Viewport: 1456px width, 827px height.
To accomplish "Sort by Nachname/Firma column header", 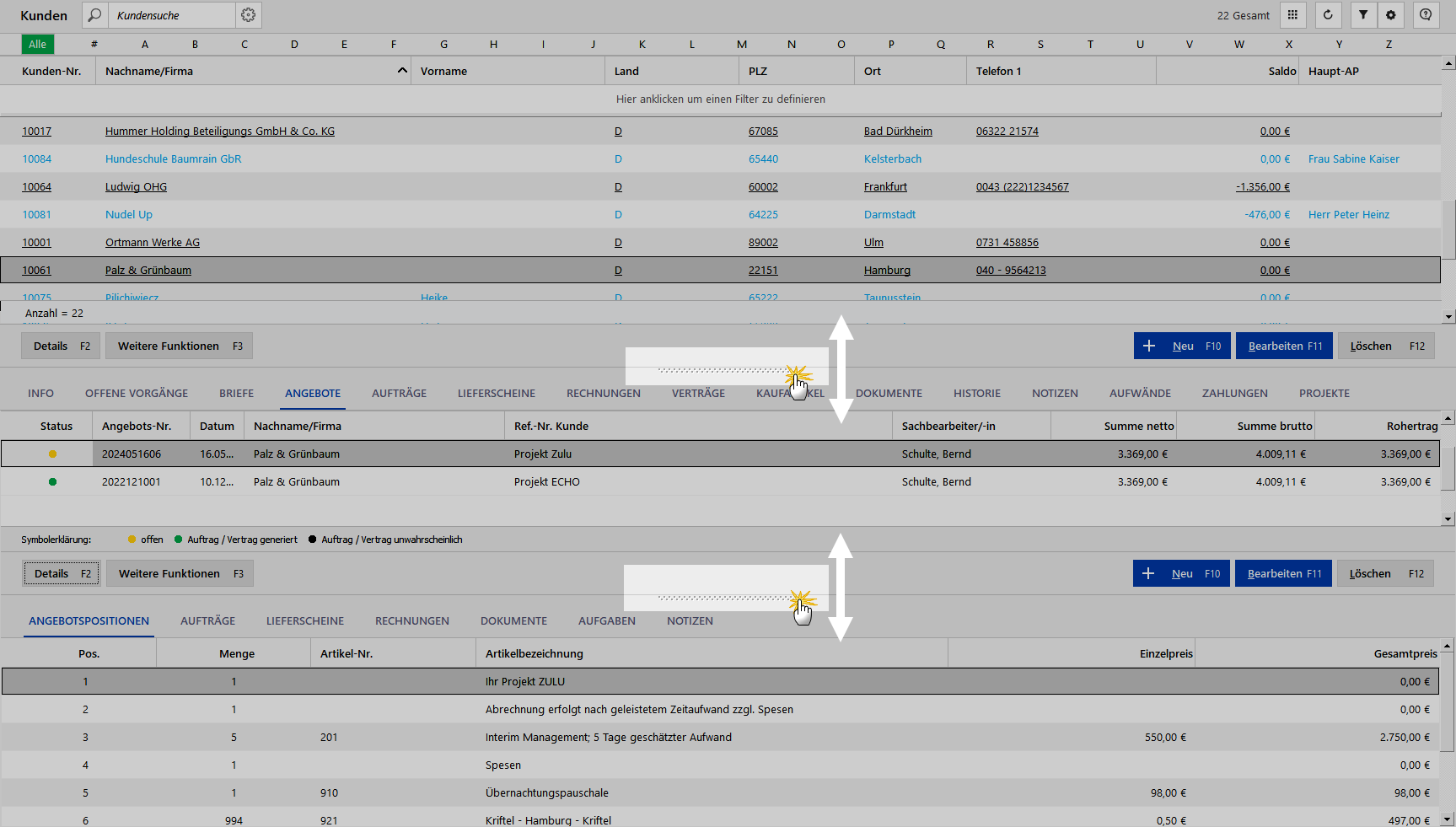I will 253,71.
